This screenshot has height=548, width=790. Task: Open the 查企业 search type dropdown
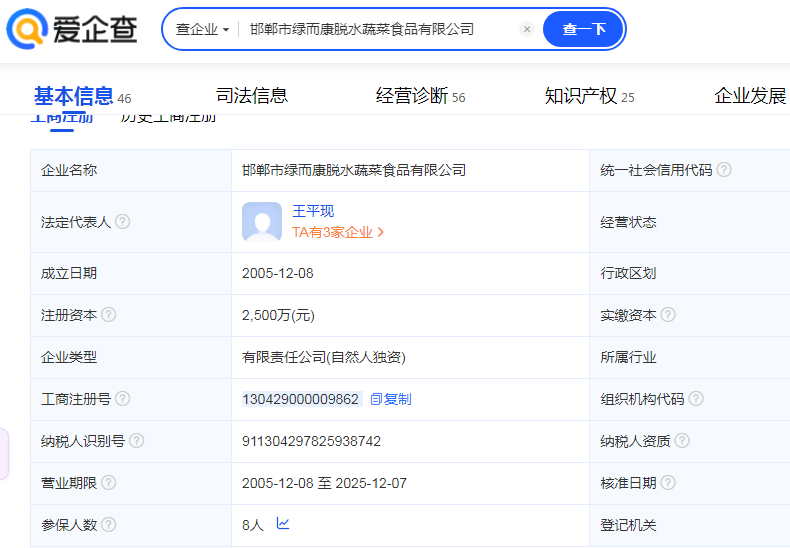(x=202, y=30)
